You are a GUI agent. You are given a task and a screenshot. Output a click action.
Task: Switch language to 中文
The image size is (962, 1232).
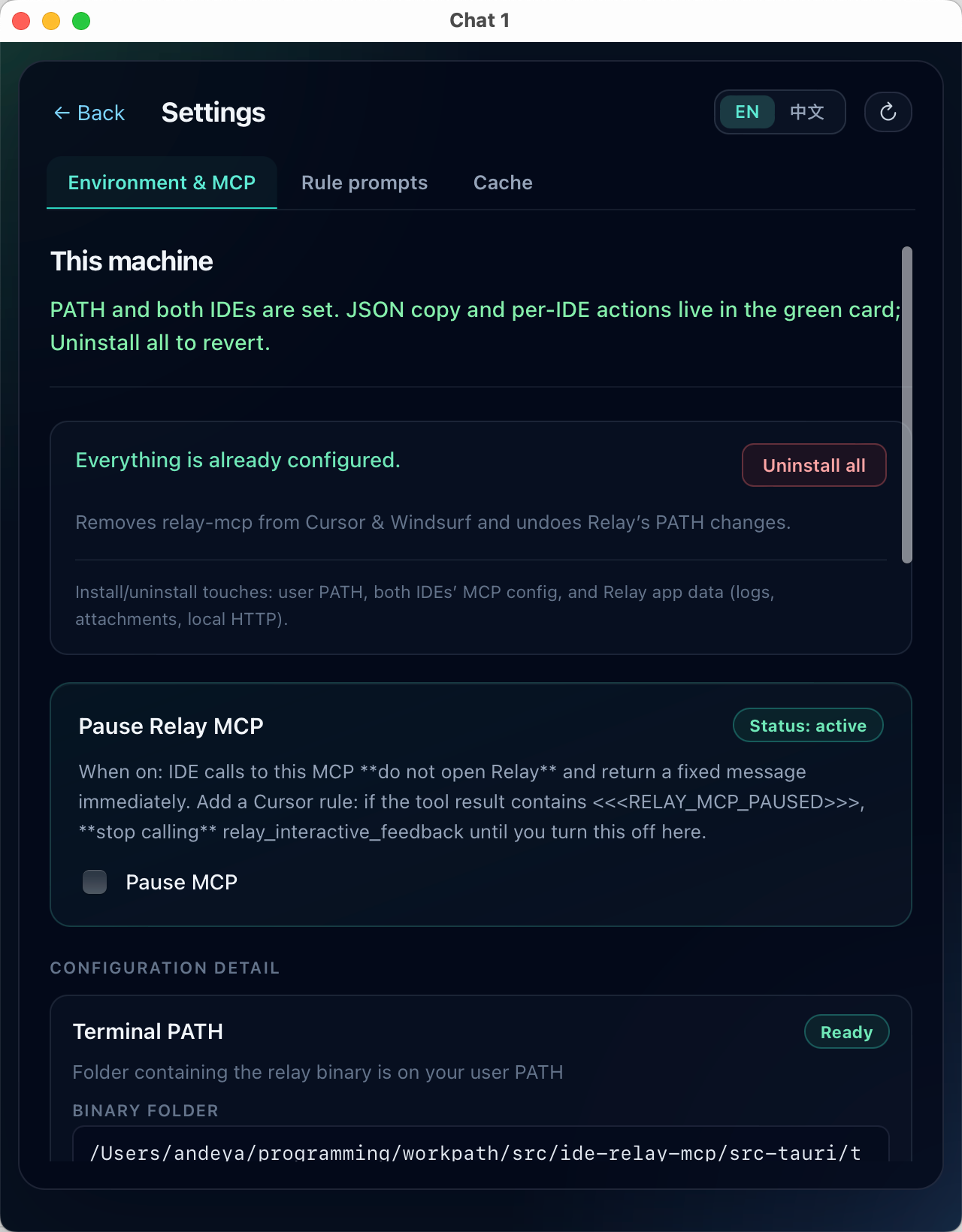pyautogui.click(x=806, y=111)
